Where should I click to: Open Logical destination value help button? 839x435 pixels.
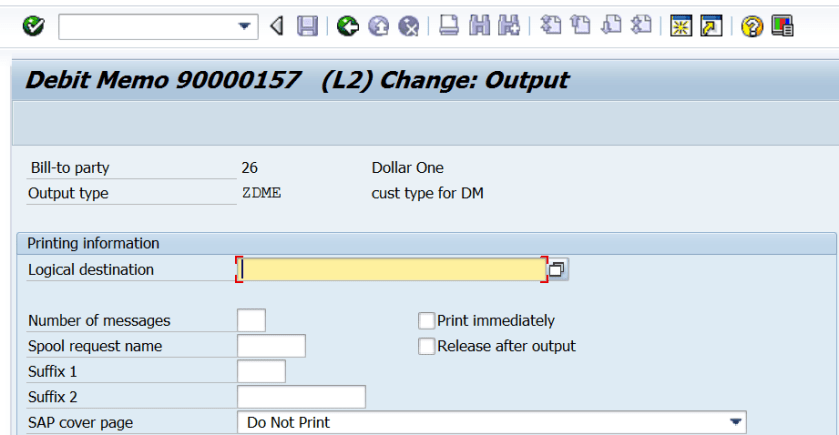(557, 269)
